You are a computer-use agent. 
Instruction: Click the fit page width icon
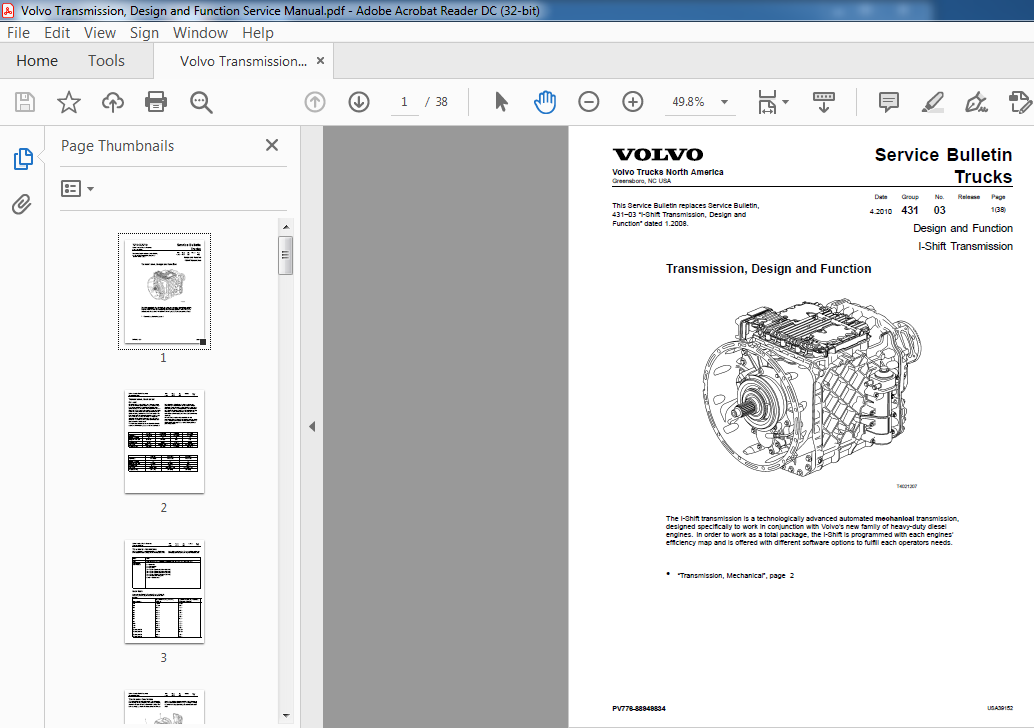[768, 102]
